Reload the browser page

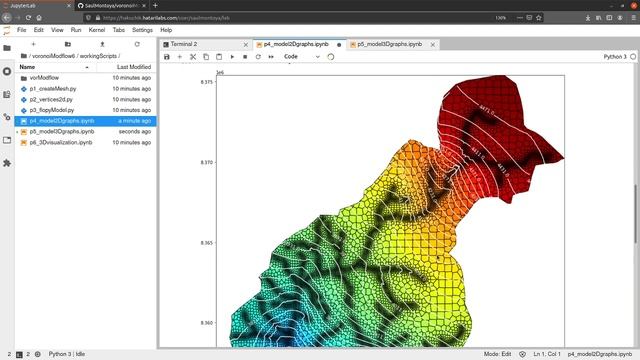(x=28, y=18)
